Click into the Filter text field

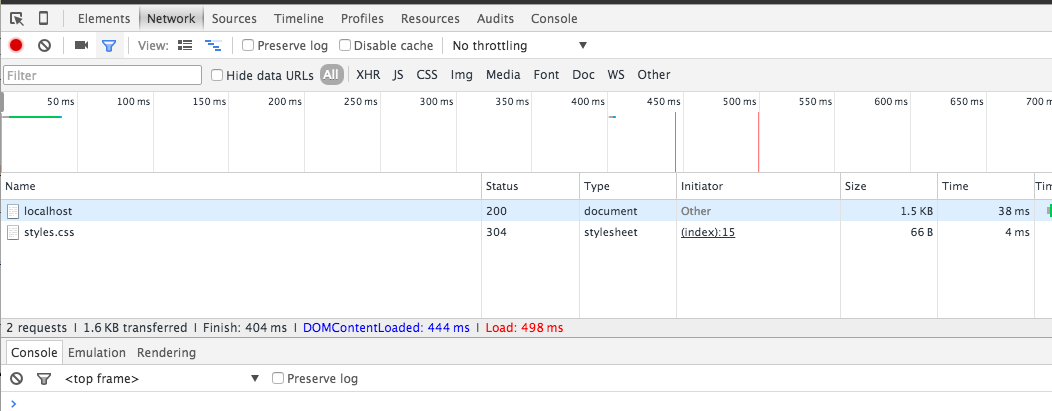click(103, 75)
